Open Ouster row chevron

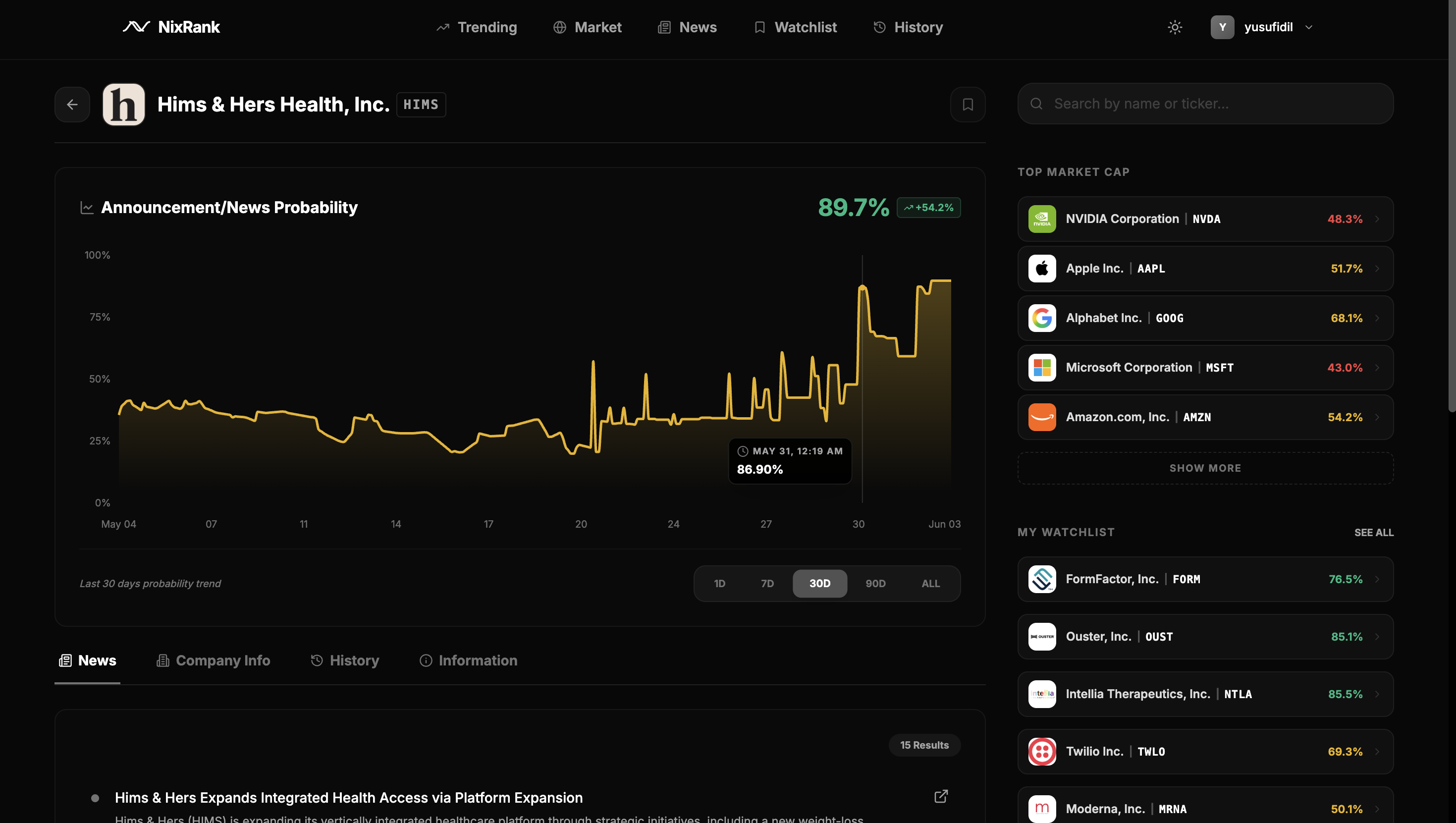coord(1377,637)
